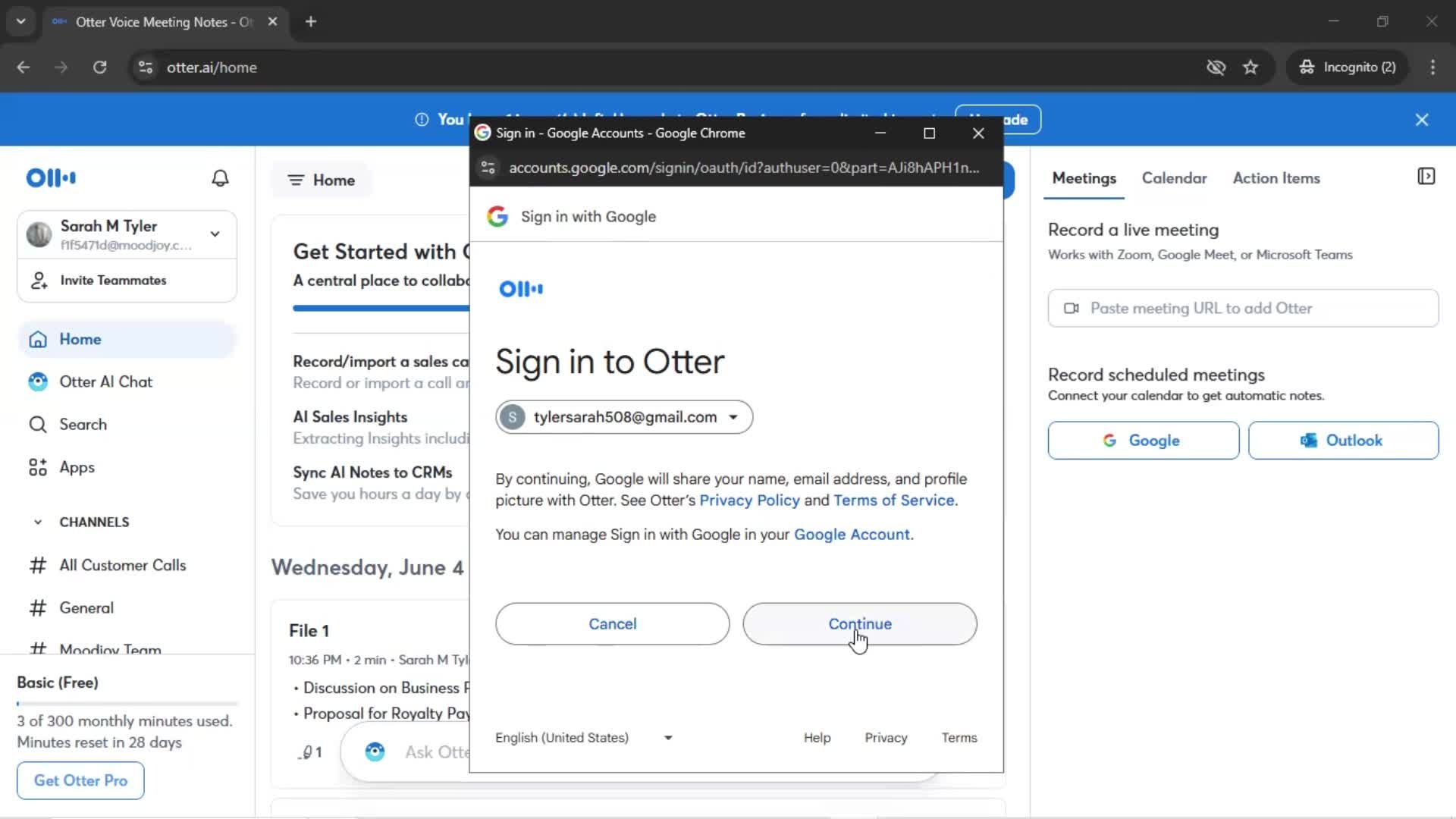The image size is (1456, 819).
Task: Connect Google calendar
Action: pos(1144,441)
